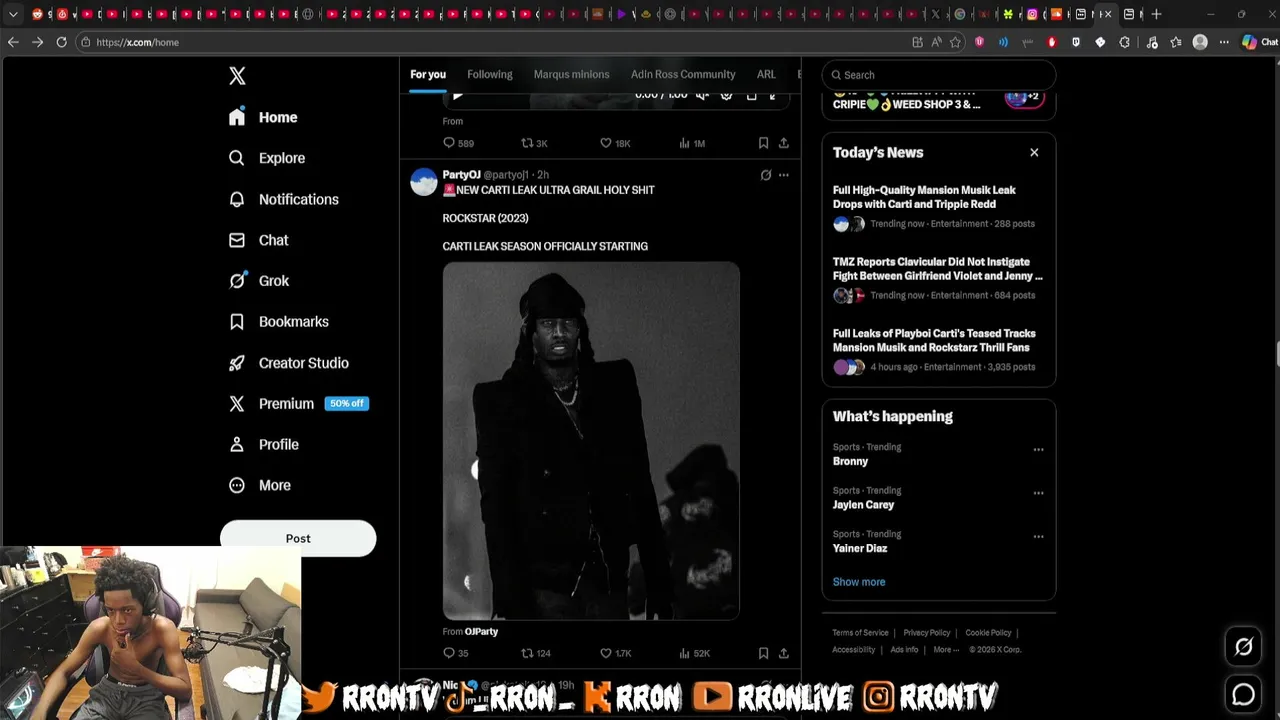Open Home from the left sidebar

click(263, 117)
